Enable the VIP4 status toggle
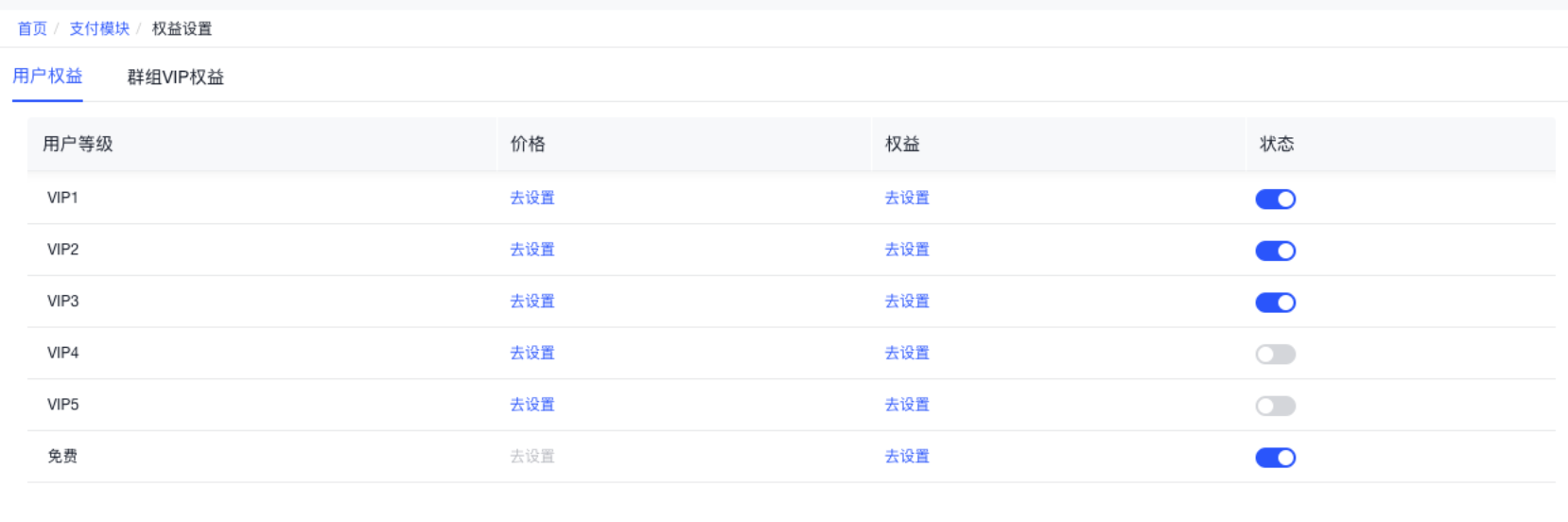The width and height of the screenshot is (1568, 522). (x=1275, y=355)
